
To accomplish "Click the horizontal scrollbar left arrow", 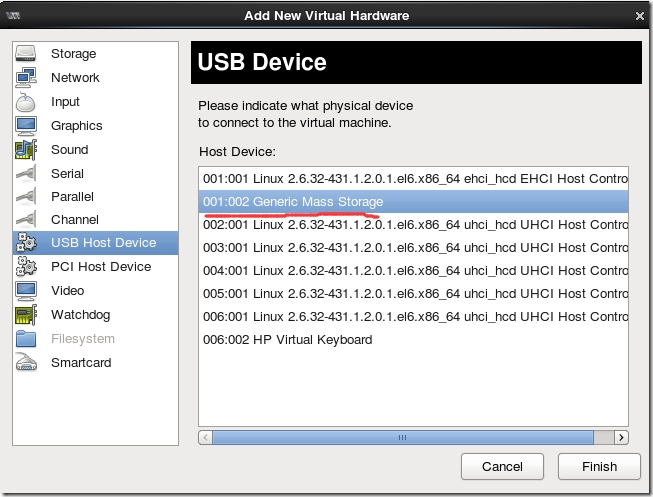I will (207, 438).
